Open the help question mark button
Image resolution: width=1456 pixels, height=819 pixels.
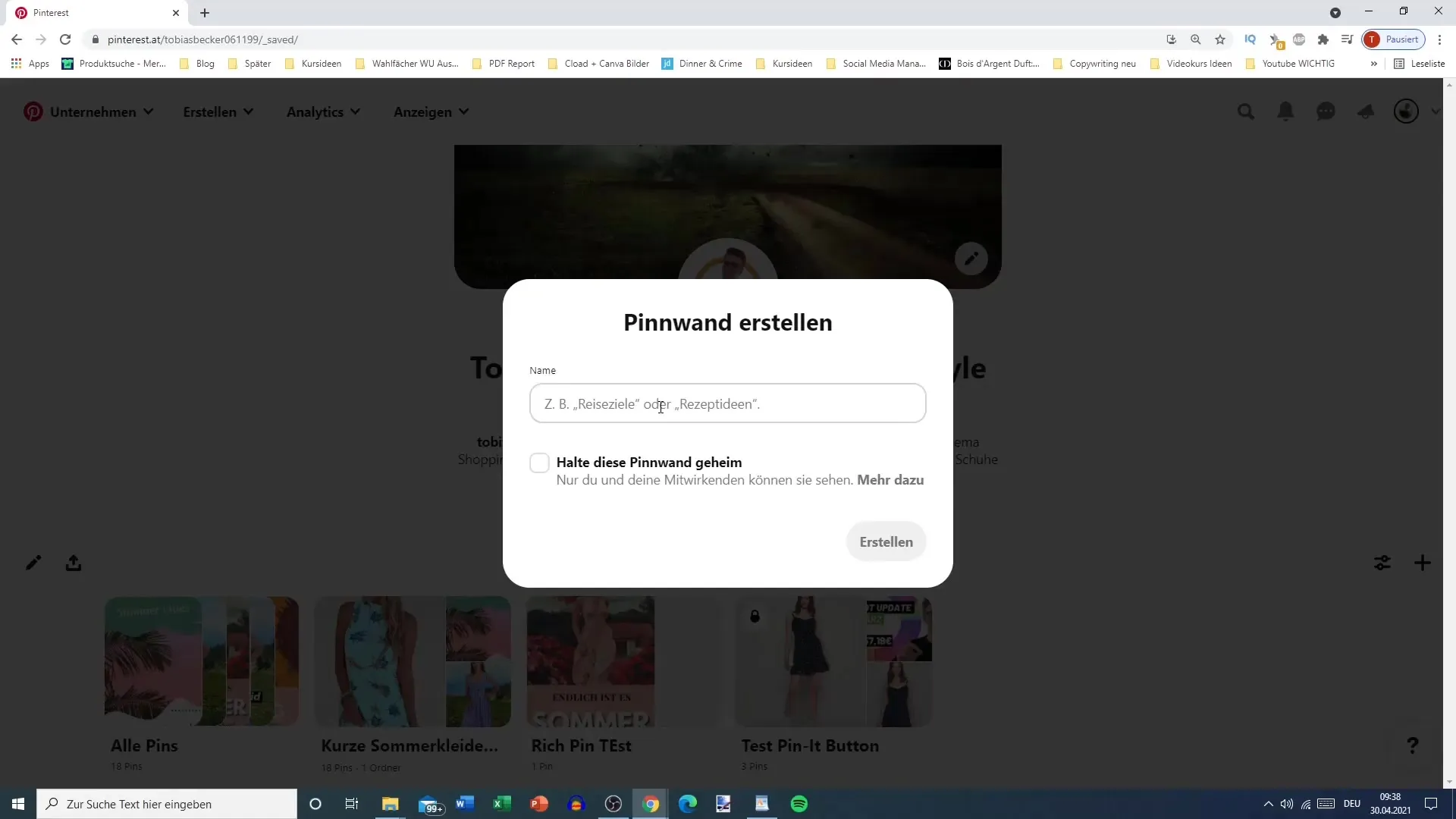tap(1412, 745)
